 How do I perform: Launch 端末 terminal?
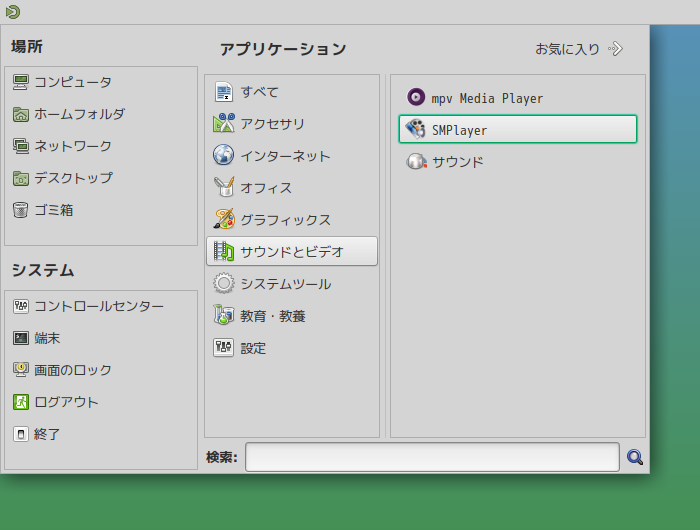click(101, 338)
